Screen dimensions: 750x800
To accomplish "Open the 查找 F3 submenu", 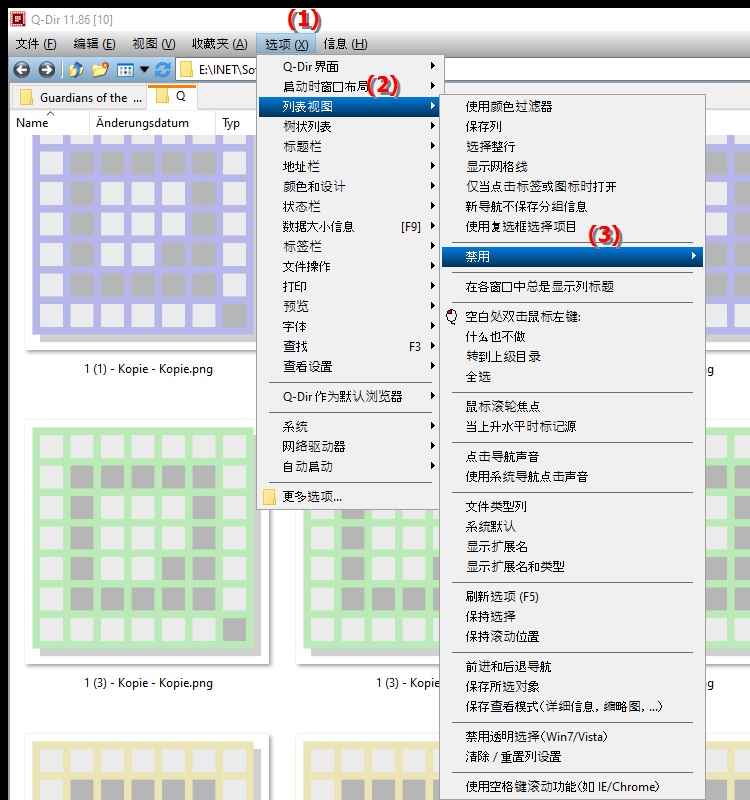I will click(349, 346).
